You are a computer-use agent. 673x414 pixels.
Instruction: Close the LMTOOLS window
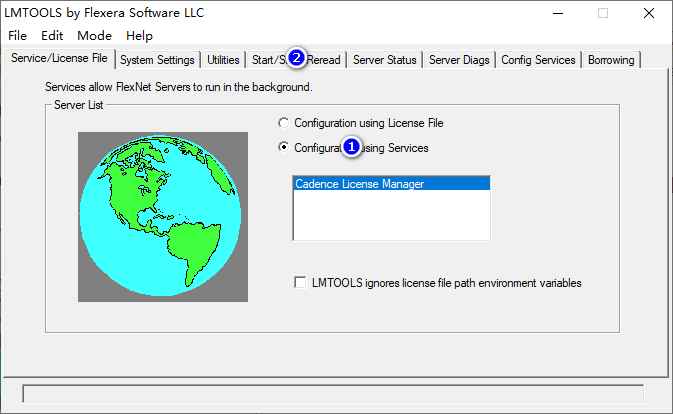point(649,13)
